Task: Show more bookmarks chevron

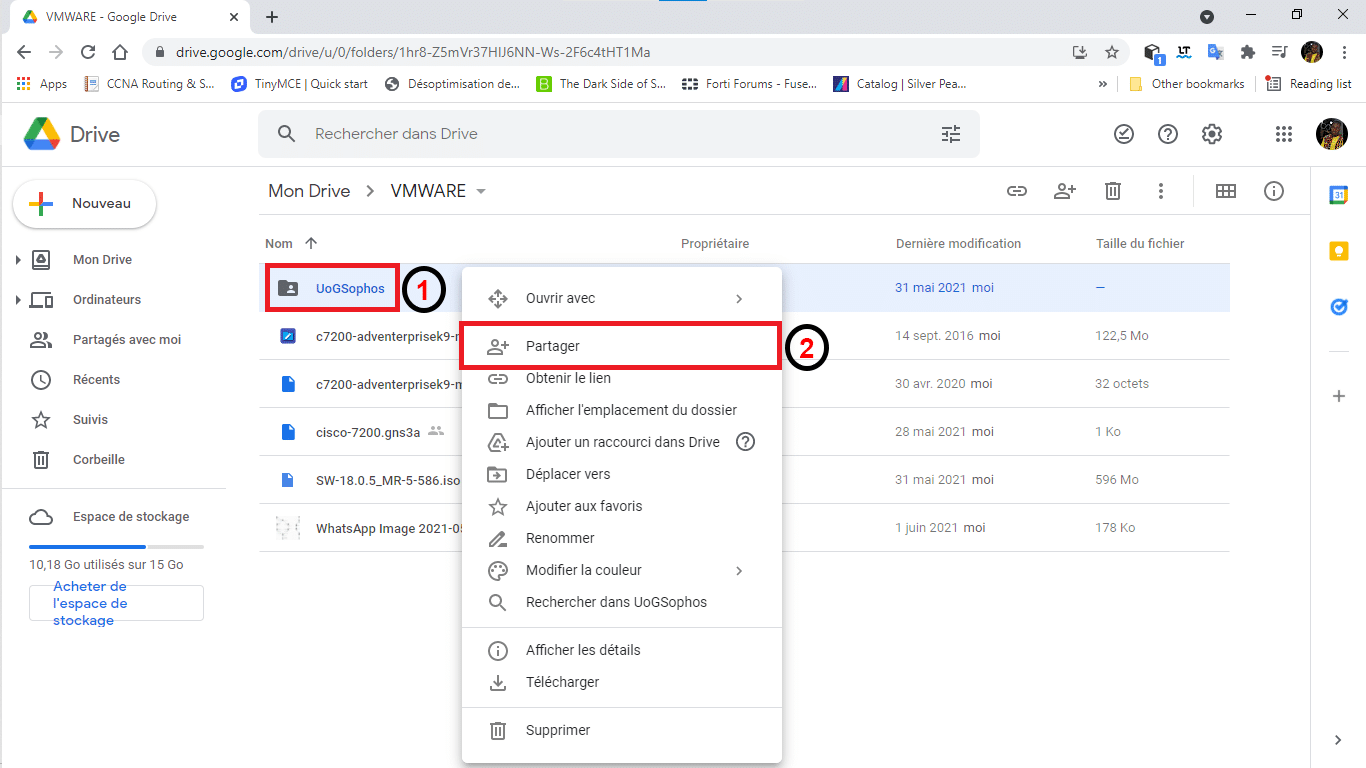Action: [x=1103, y=84]
